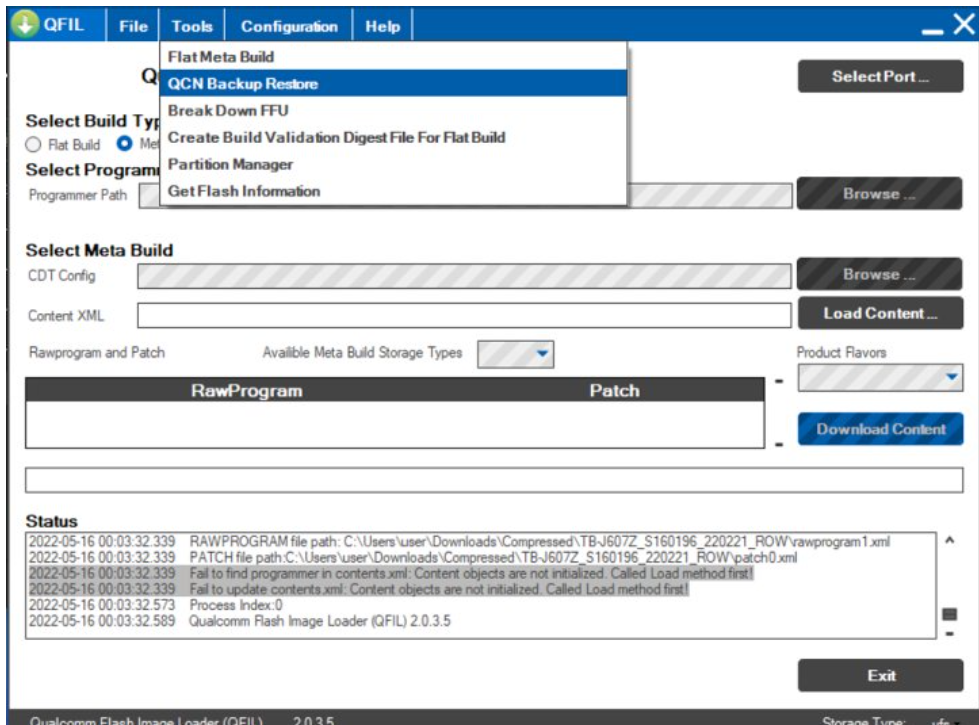Click the Select Port button
The width and height of the screenshot is (979, 725).
(880, 76)
